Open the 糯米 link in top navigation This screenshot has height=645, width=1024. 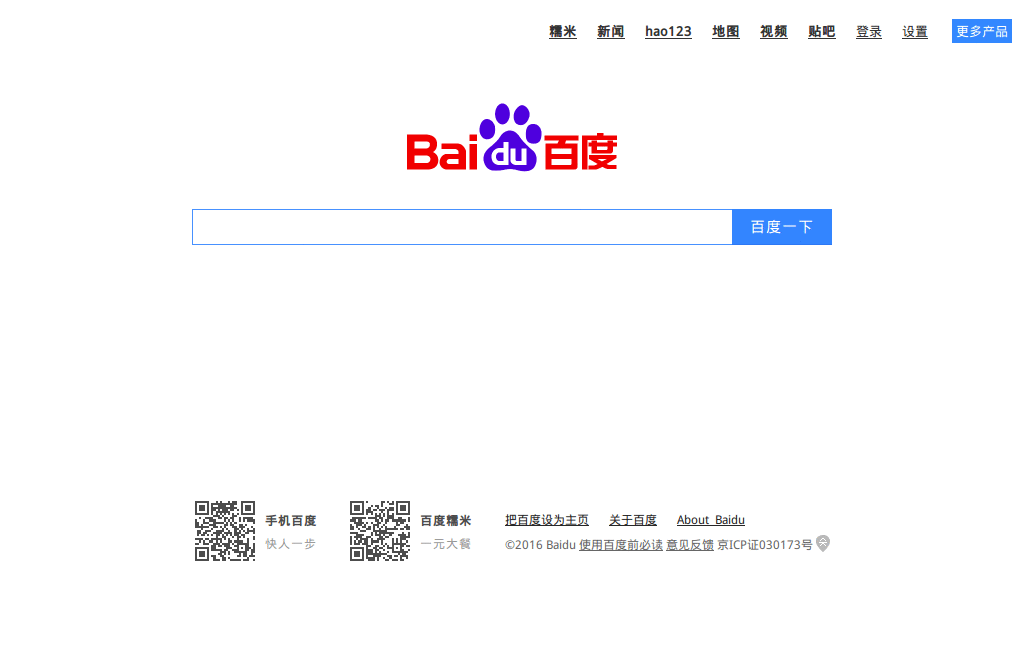click(x=562, y=31)
